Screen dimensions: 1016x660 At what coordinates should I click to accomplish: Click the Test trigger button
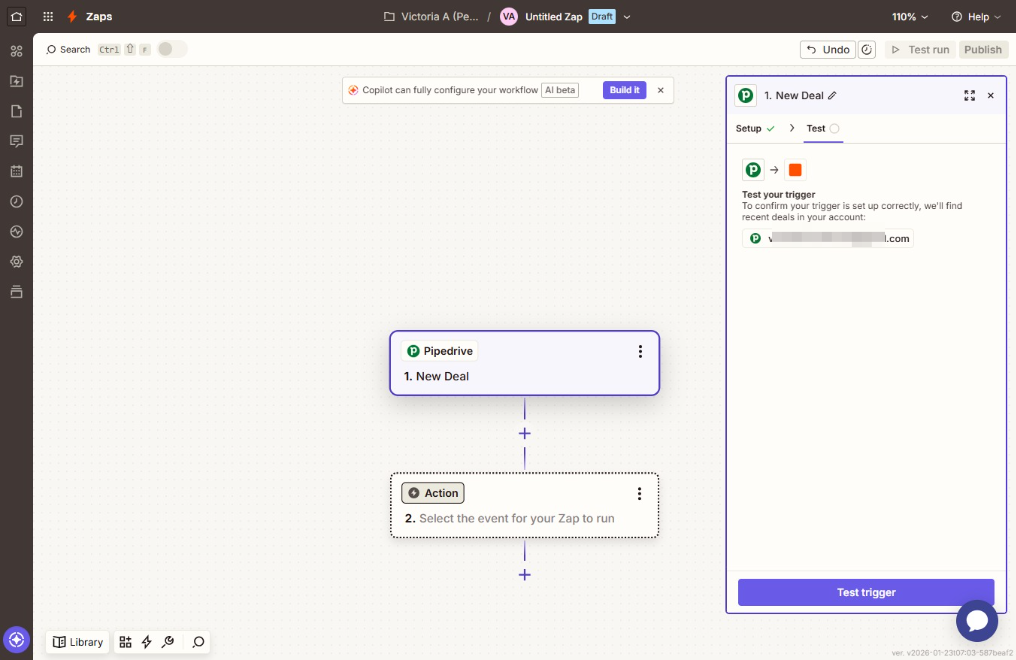(x=866, y=592)
